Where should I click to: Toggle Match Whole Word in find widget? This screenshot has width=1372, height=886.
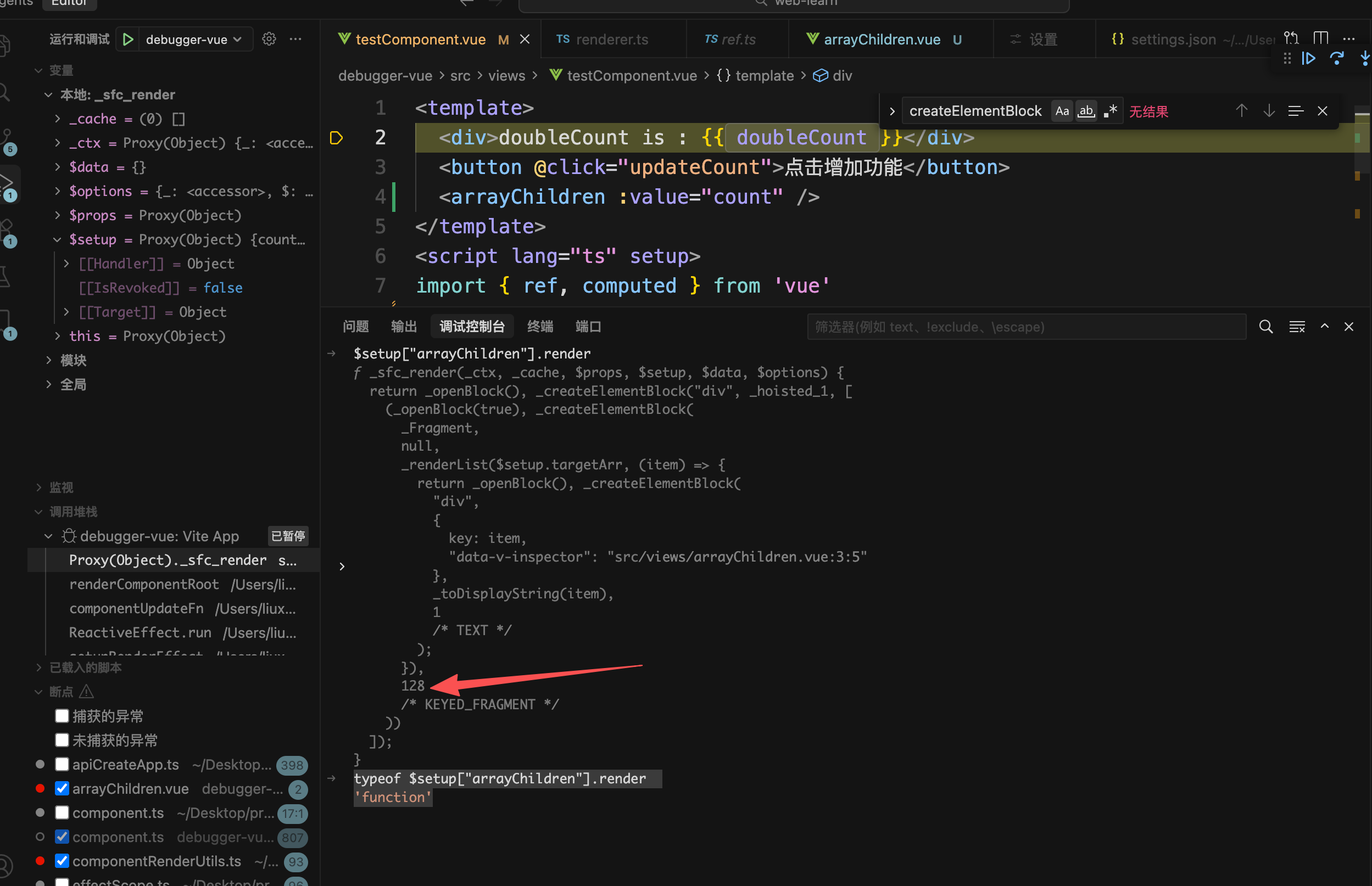pos(1085,110)
